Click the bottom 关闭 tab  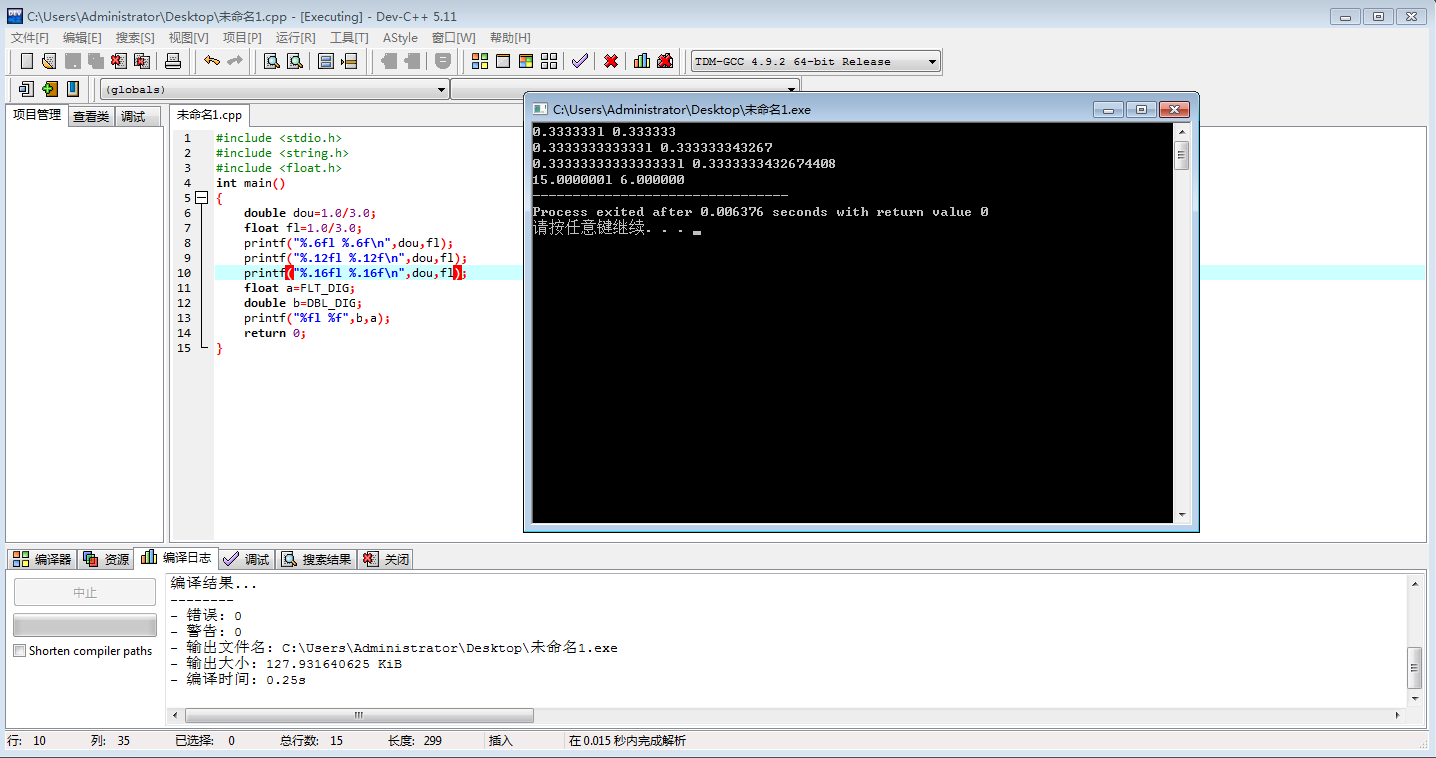[385, 559]
